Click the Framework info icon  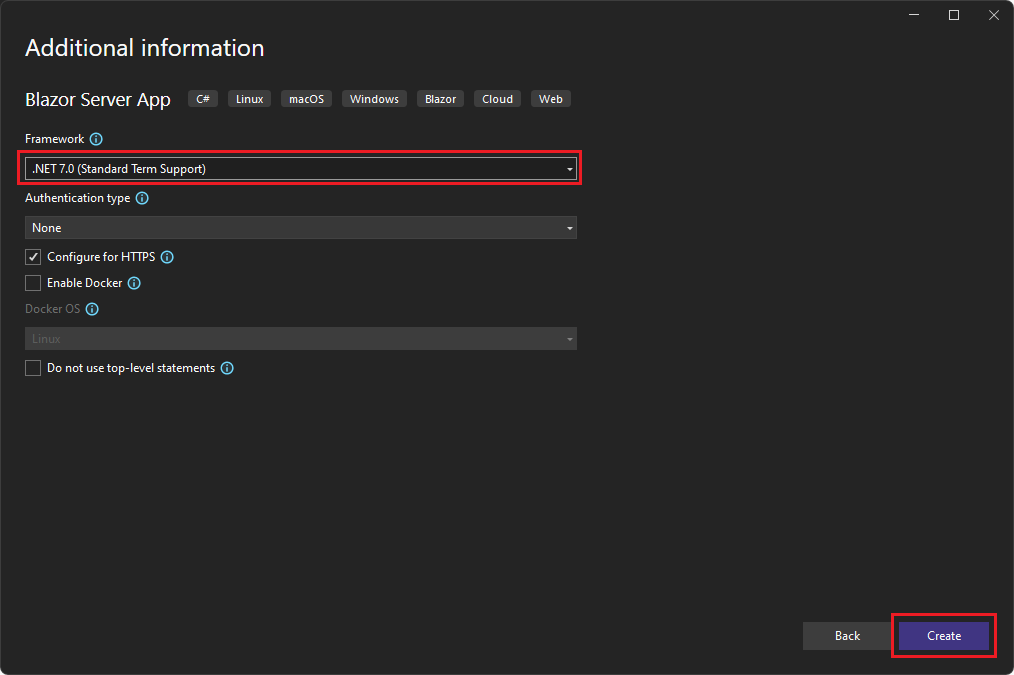coord(96,140)
